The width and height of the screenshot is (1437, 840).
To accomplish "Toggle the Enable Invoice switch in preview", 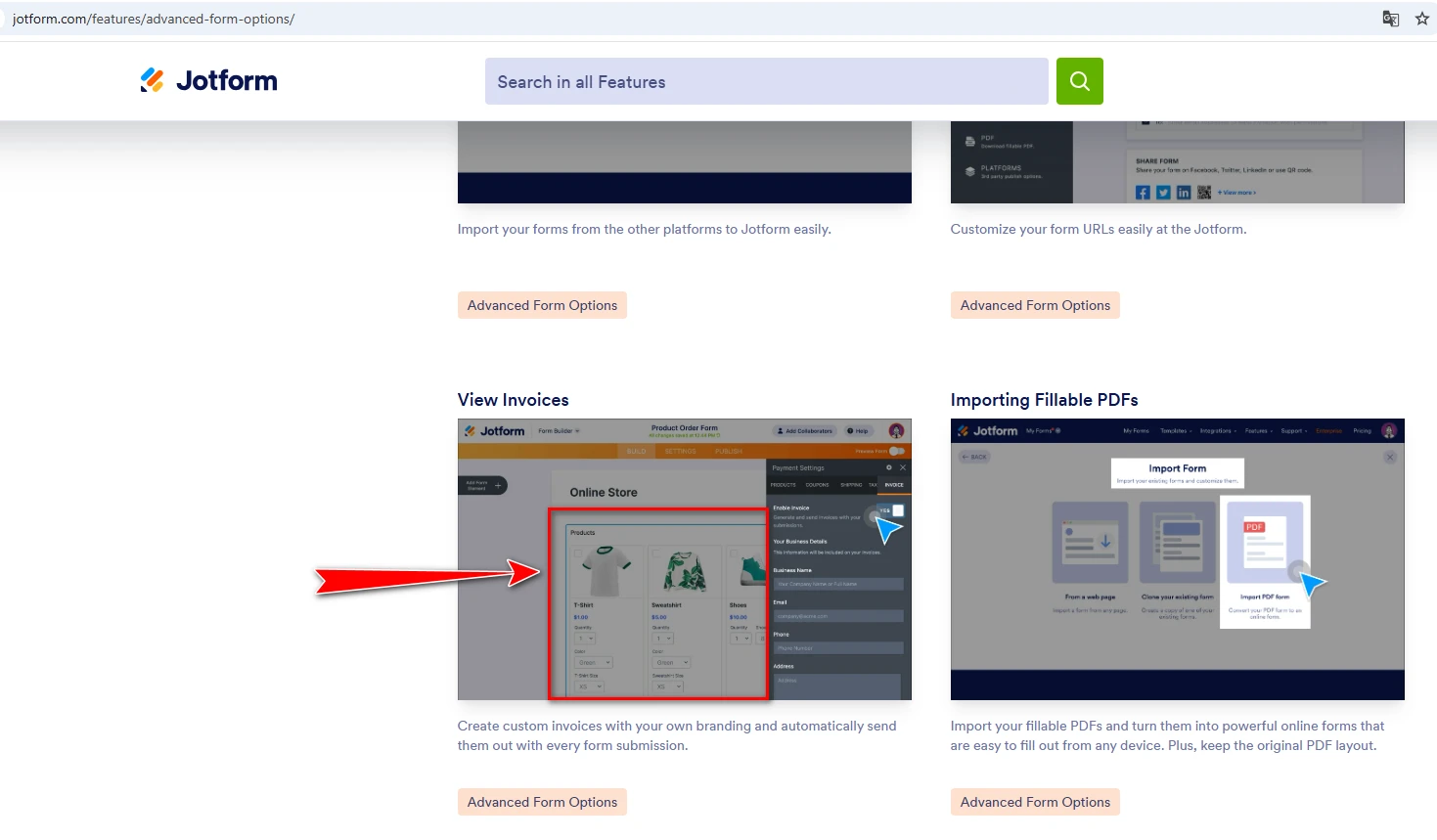I will [x=891, y=510].
